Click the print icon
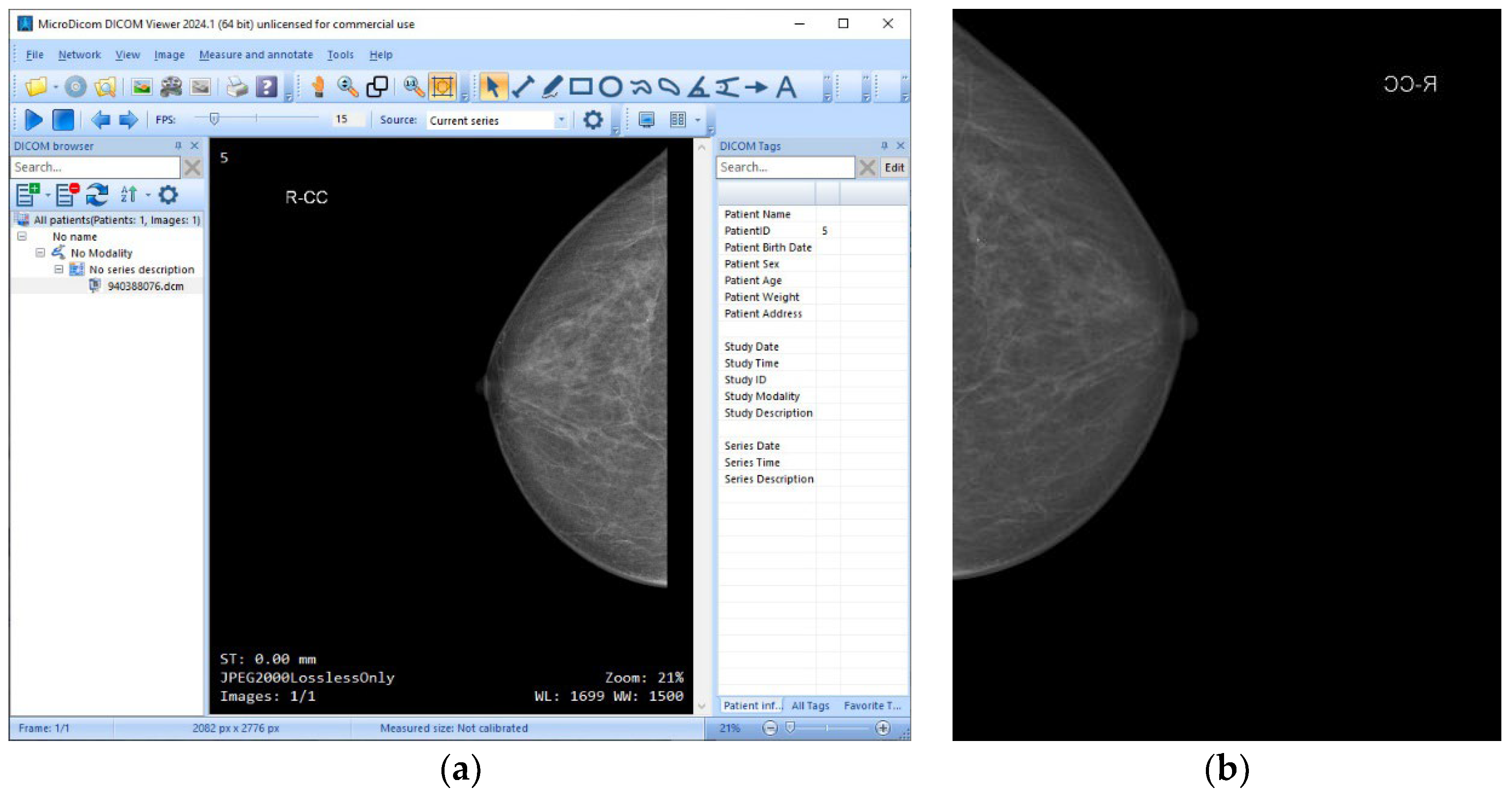The height and width of the screenshot is (792, 1512). pos(237,87)
